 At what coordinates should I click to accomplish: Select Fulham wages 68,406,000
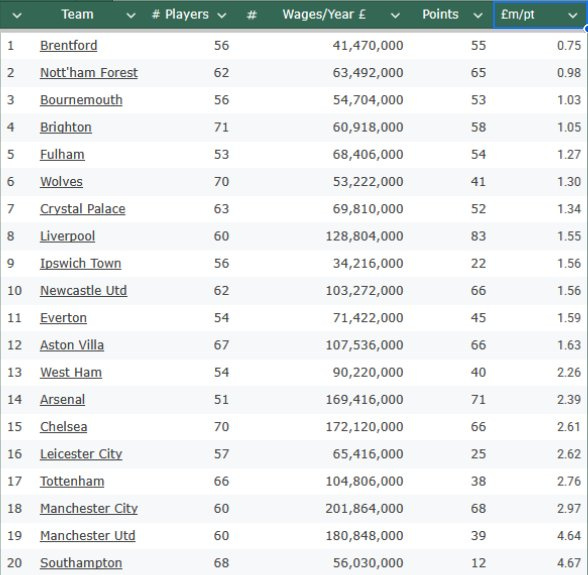coord(368,155)
